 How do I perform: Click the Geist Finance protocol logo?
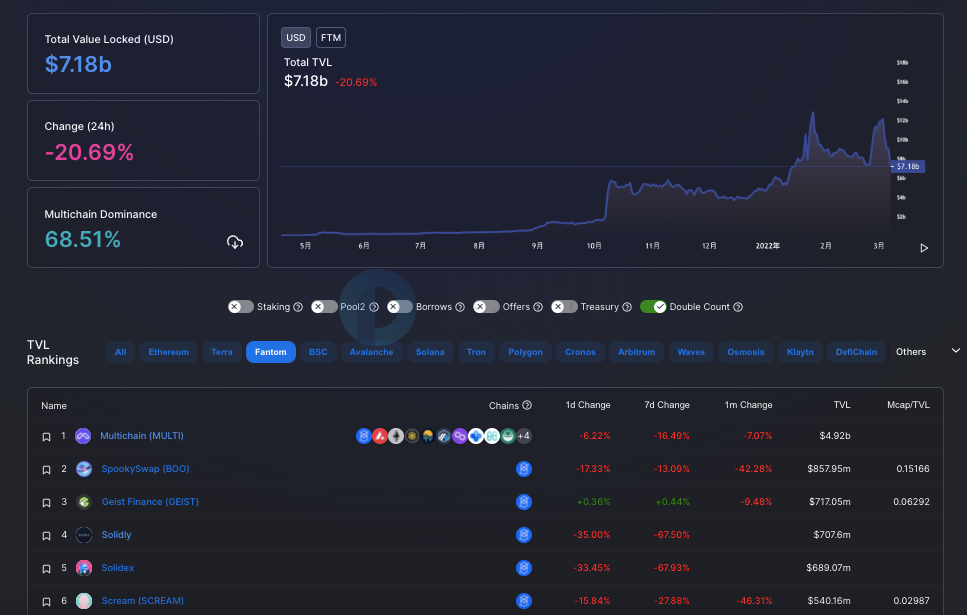pos(84,502)
